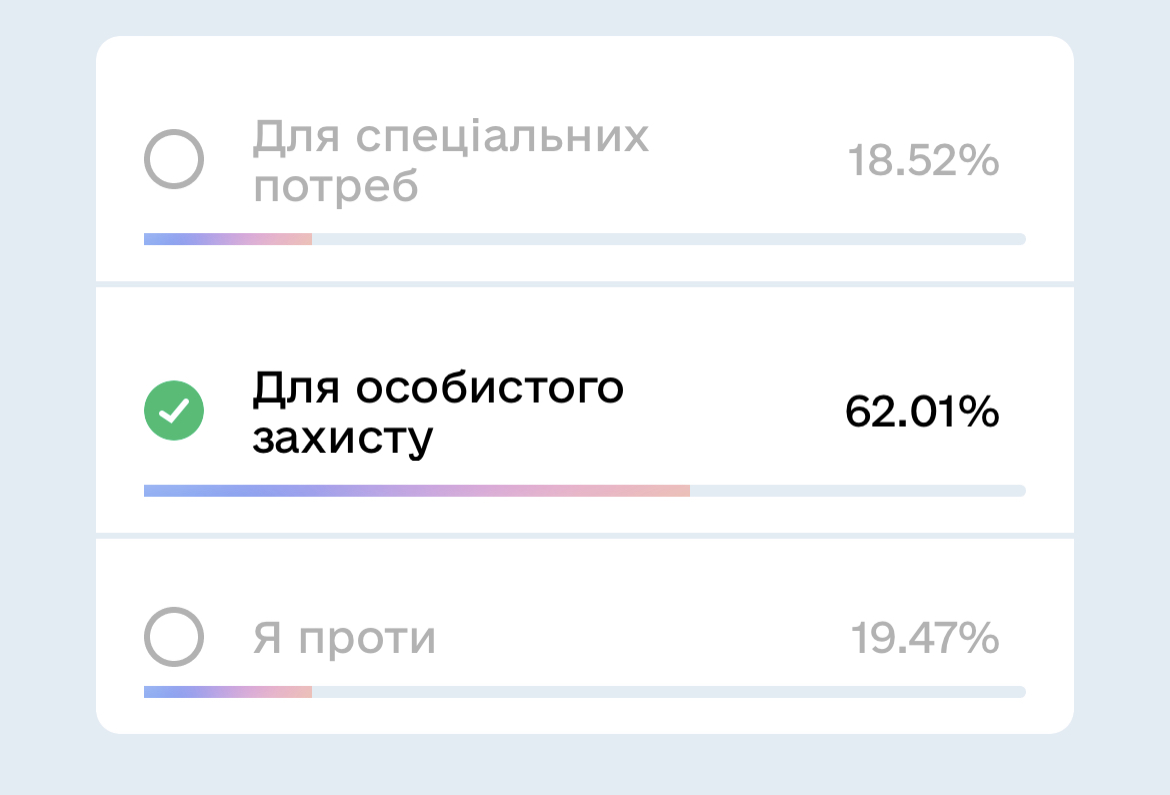Click the green checkmark icon
Image resolution: width=1170 pixels, height=795 pixels.
click(x=174, y=411)
